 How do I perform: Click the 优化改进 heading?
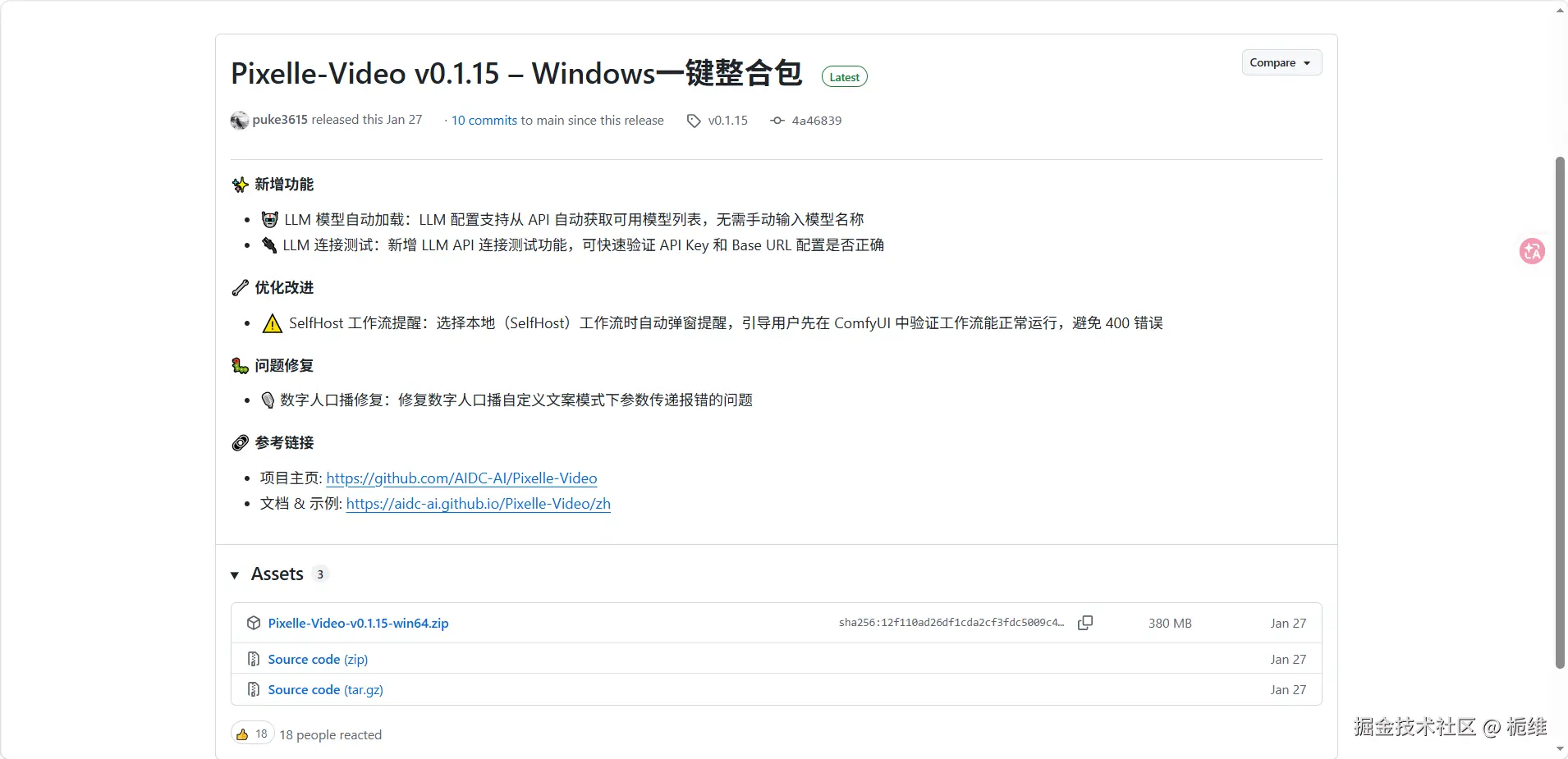click(x=284, y=288)
